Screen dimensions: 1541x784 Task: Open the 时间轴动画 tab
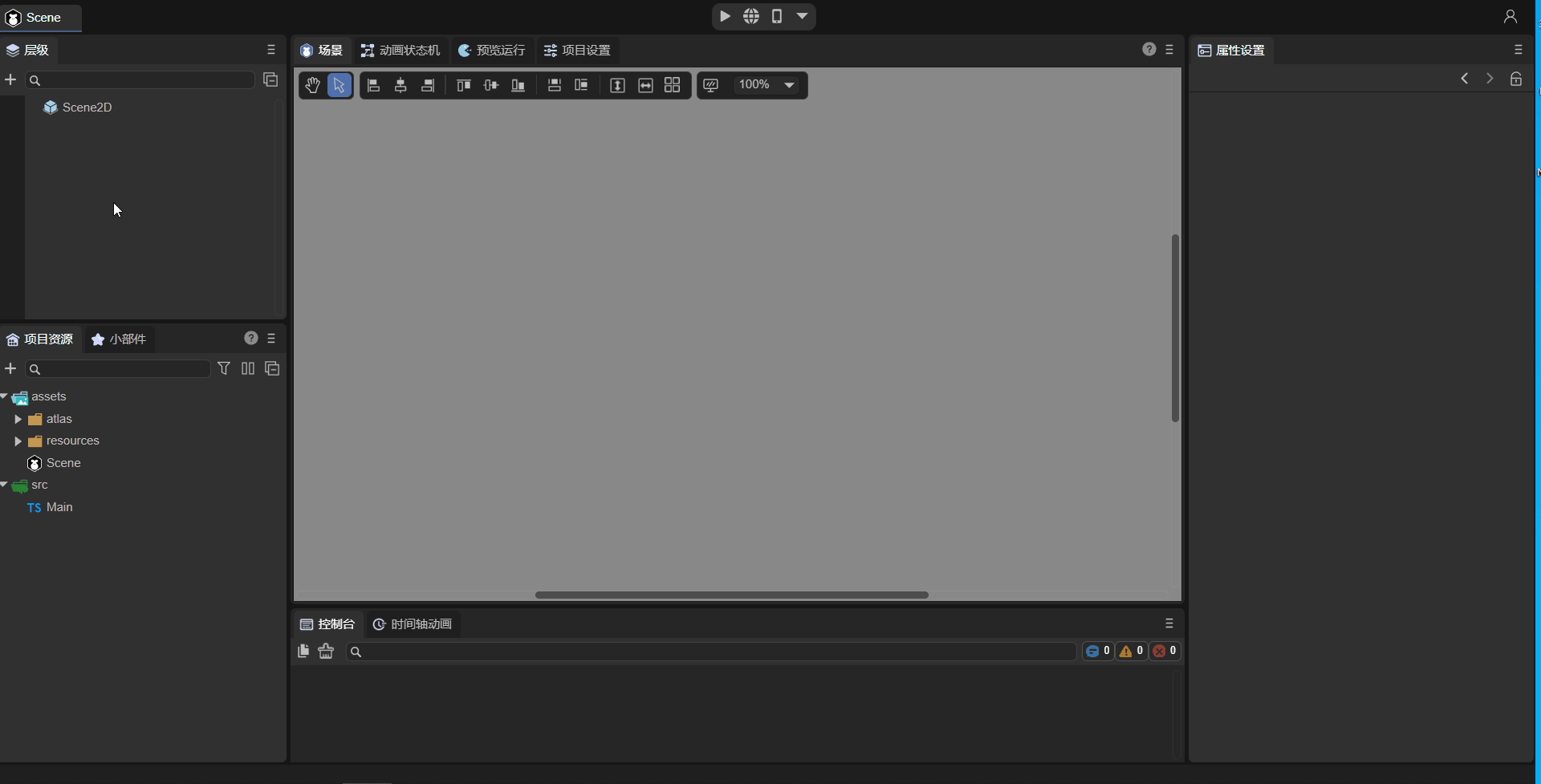click(413, 624)
